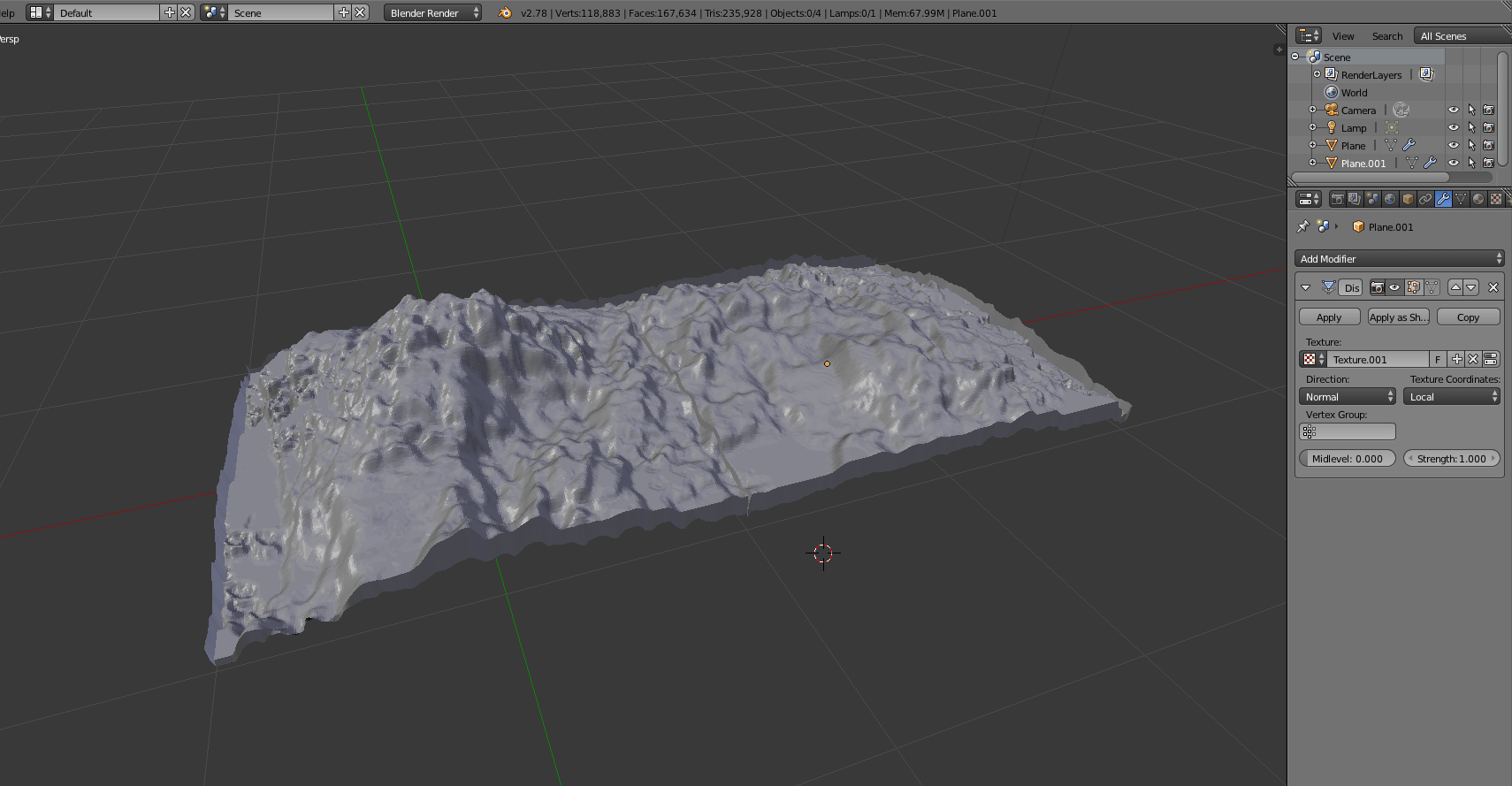The image size is (1512, 786).
Task: Move the Displace modifier down
Action: click(x=1471, y=287)
